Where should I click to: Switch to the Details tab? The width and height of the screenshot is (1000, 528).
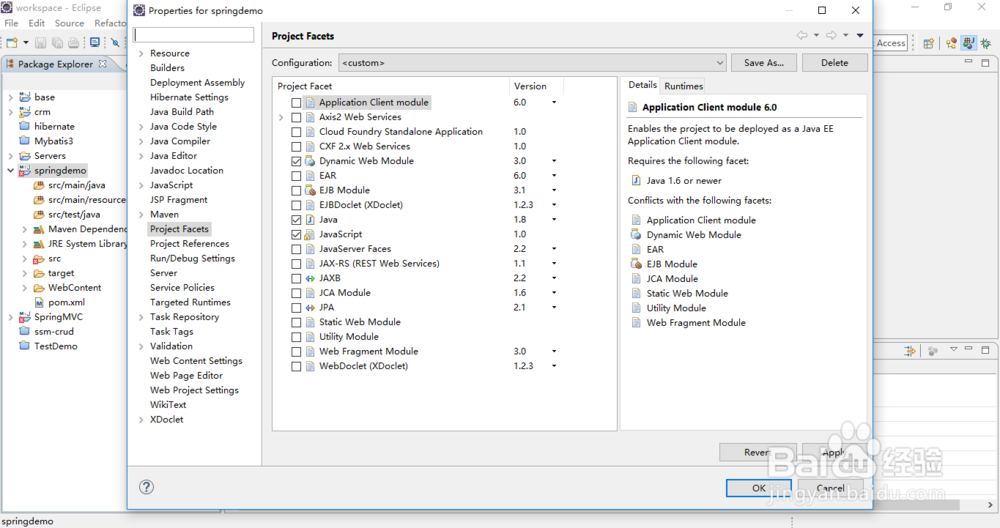pyautogui.click(x=642, y=85)
